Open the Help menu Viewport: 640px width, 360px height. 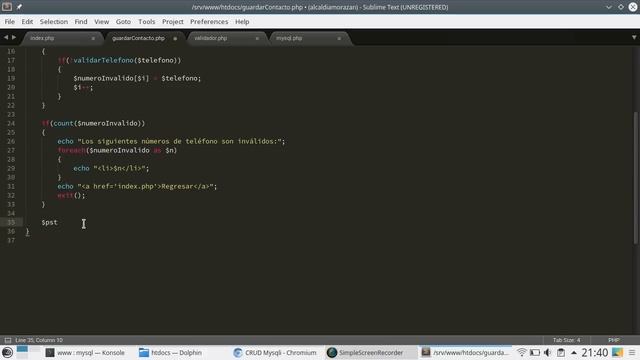coord(242,22)
